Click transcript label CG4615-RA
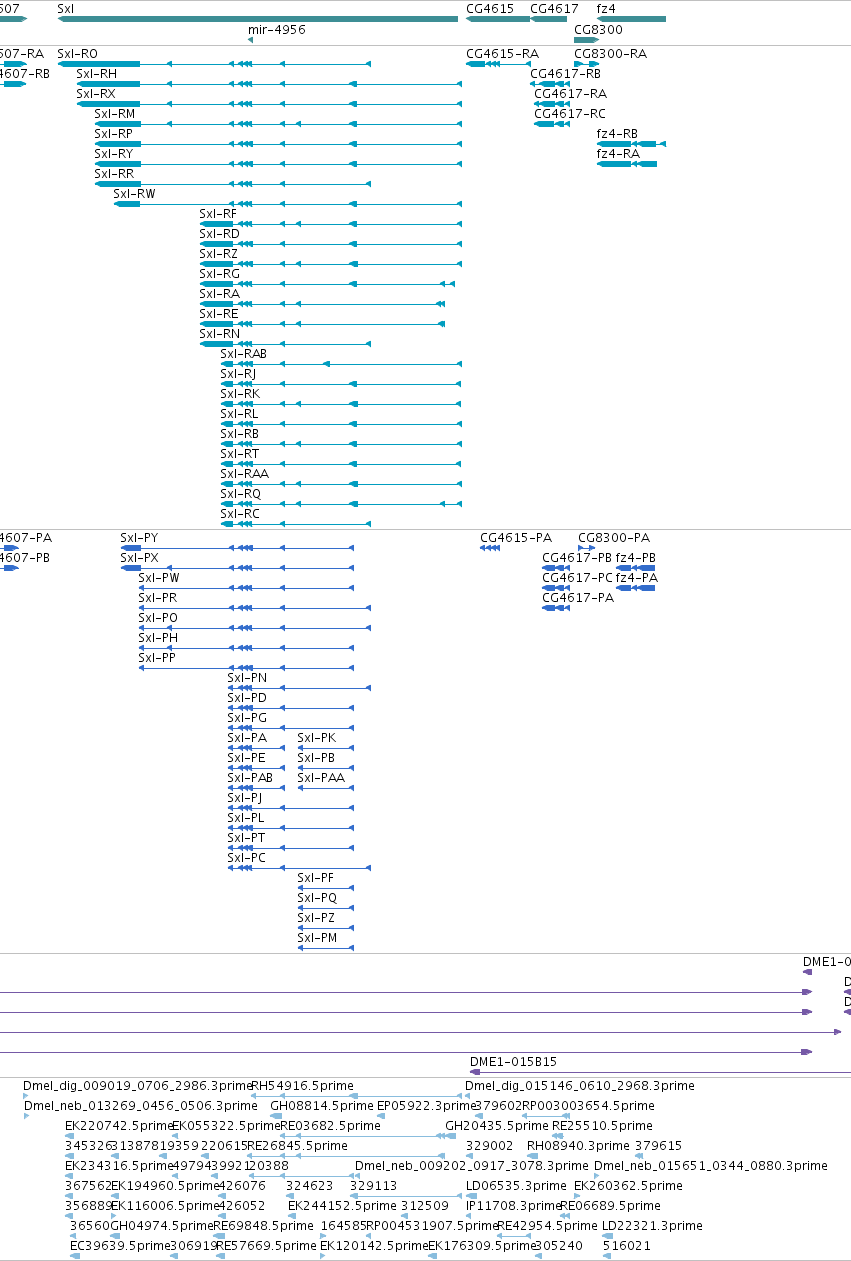 pyautogui.click(x=502, y=54)
